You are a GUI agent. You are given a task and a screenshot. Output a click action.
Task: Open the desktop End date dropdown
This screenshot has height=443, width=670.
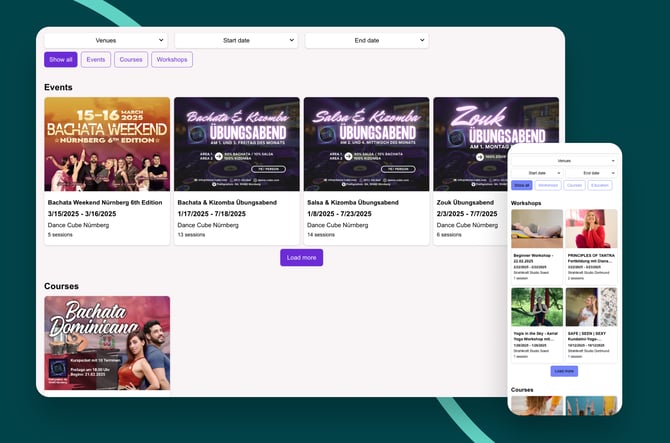coord(366,40)
